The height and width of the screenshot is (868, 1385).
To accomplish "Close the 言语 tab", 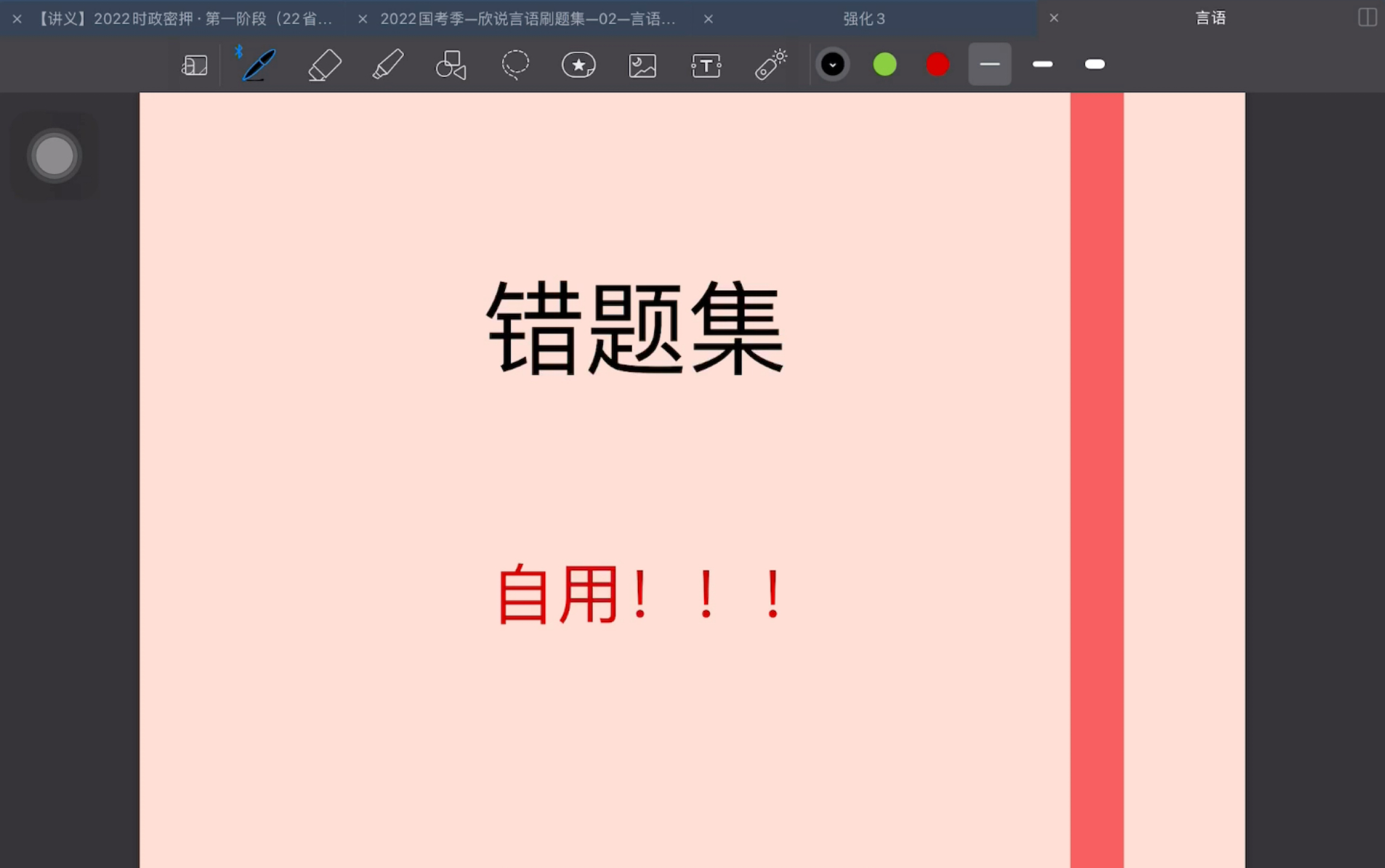I will click(x=1054, y=18).
